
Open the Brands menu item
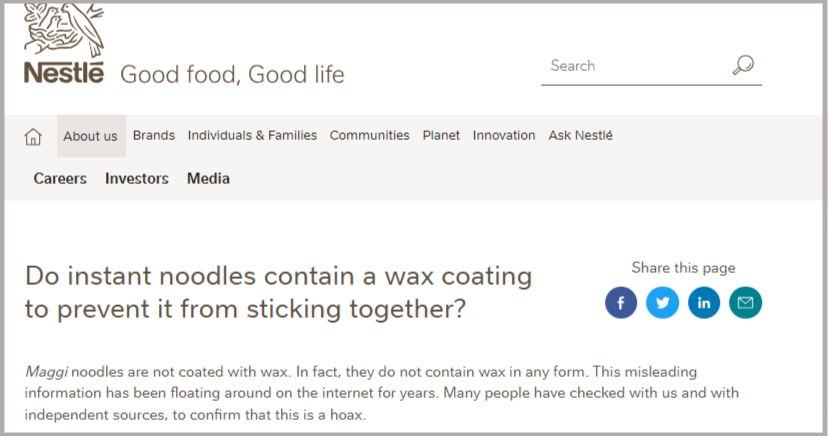click(x=154, y=135)
